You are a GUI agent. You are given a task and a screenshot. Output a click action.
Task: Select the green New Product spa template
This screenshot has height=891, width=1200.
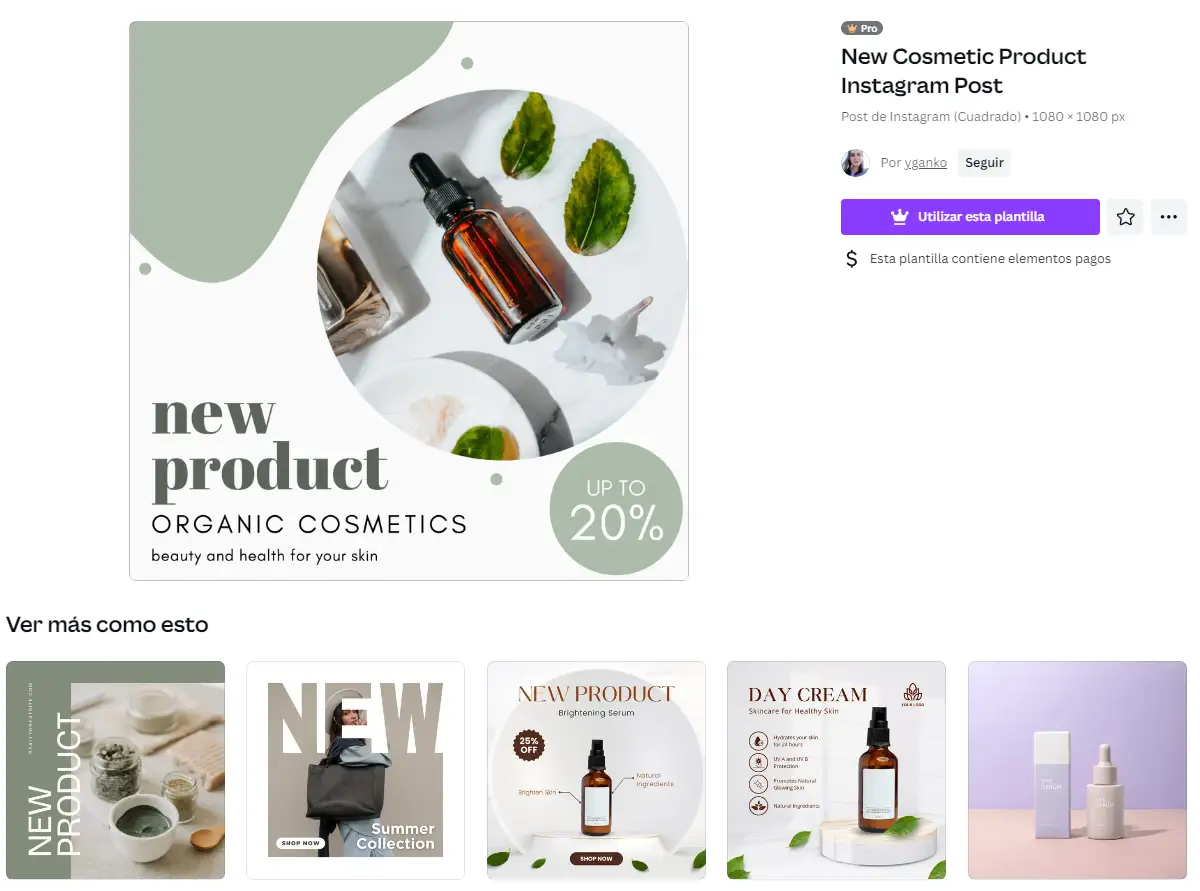pyautogui.click(x=115, y=770)
